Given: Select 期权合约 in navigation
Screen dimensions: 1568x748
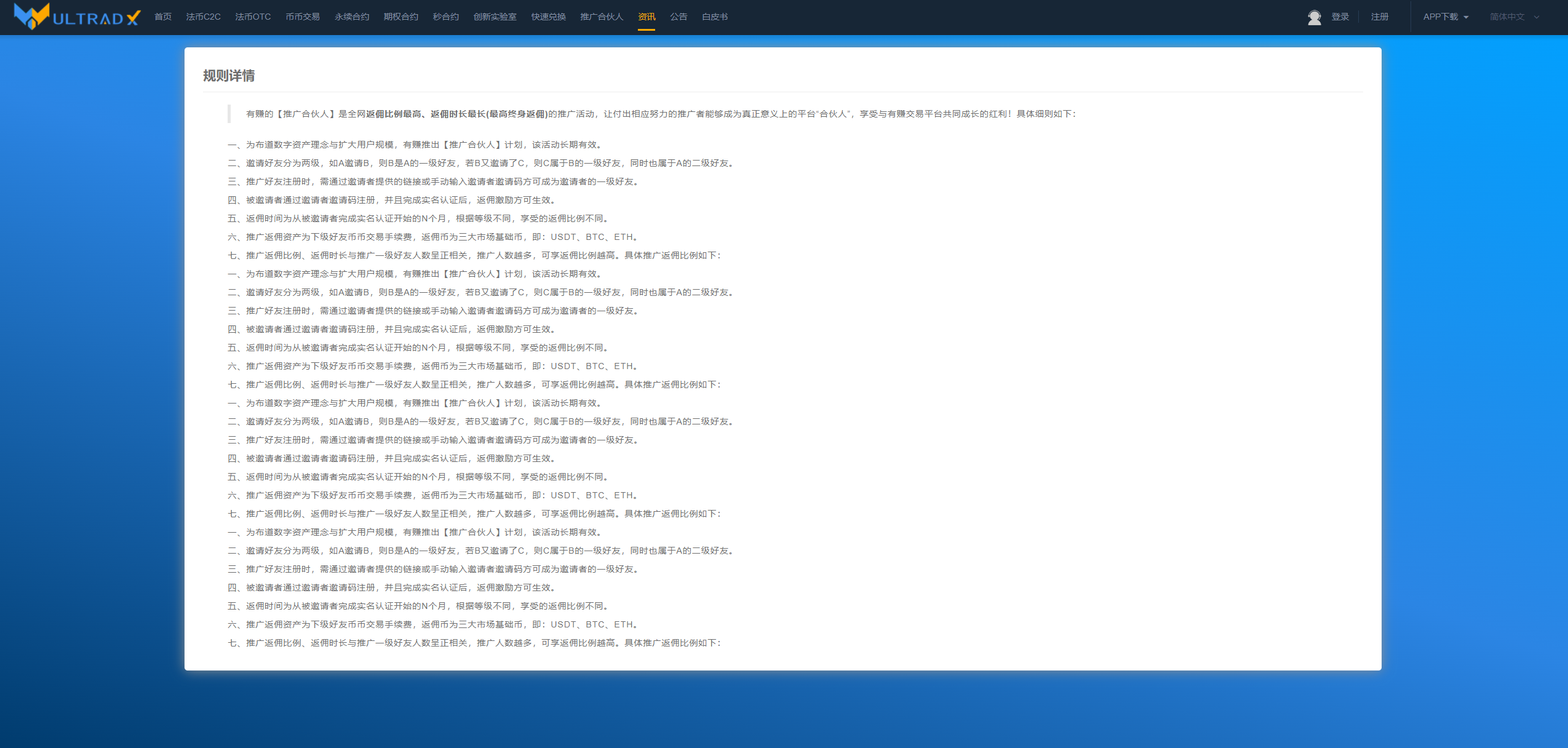Looking at the screenshot, I should [x=400, y=17].
